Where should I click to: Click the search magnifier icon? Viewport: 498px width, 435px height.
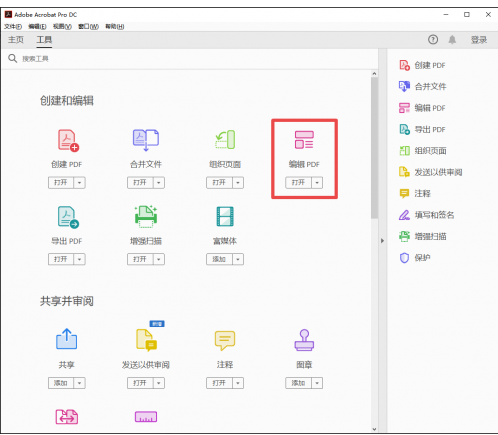pyautogui.click(x=13, y=58)
